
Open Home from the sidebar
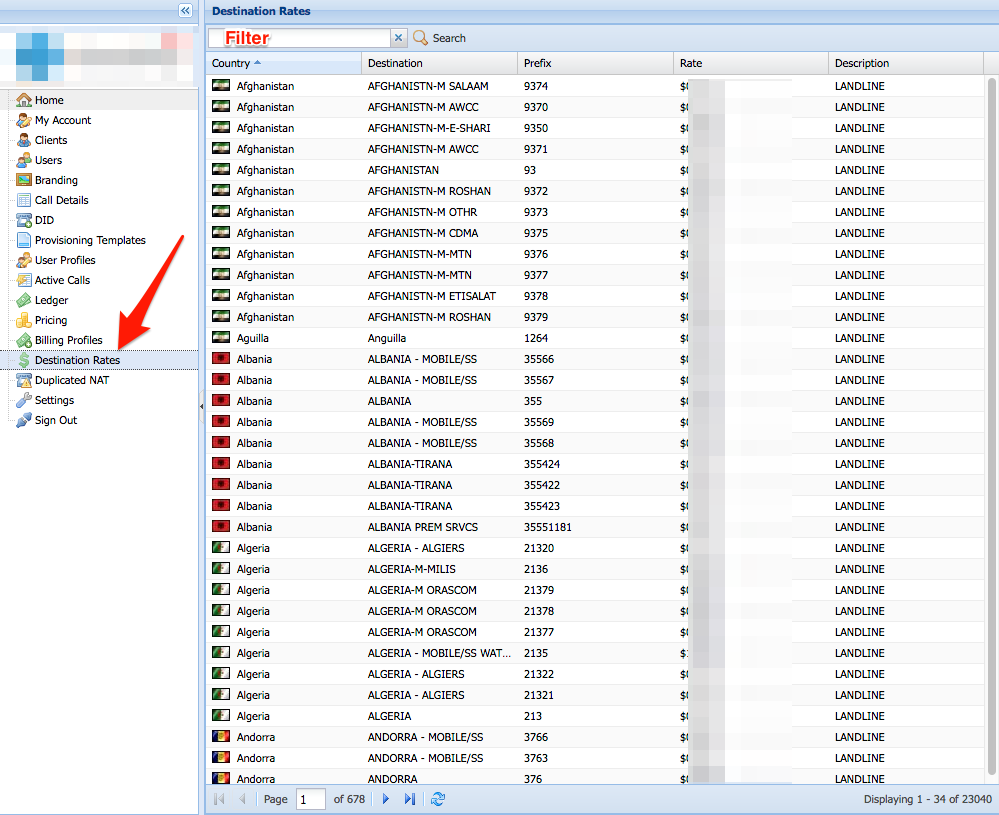[x=49, y=100]
